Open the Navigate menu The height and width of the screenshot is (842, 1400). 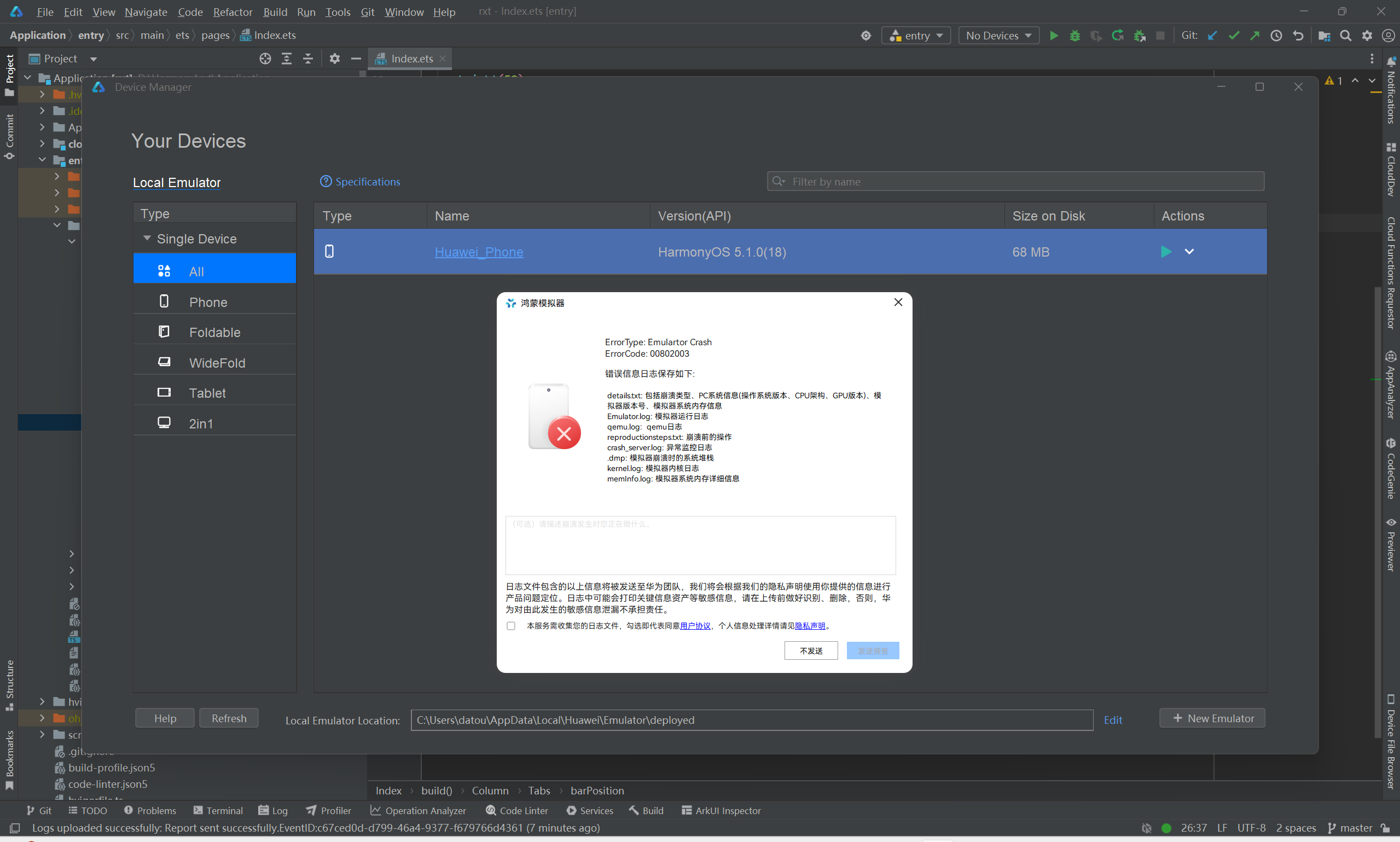point(146,11)
